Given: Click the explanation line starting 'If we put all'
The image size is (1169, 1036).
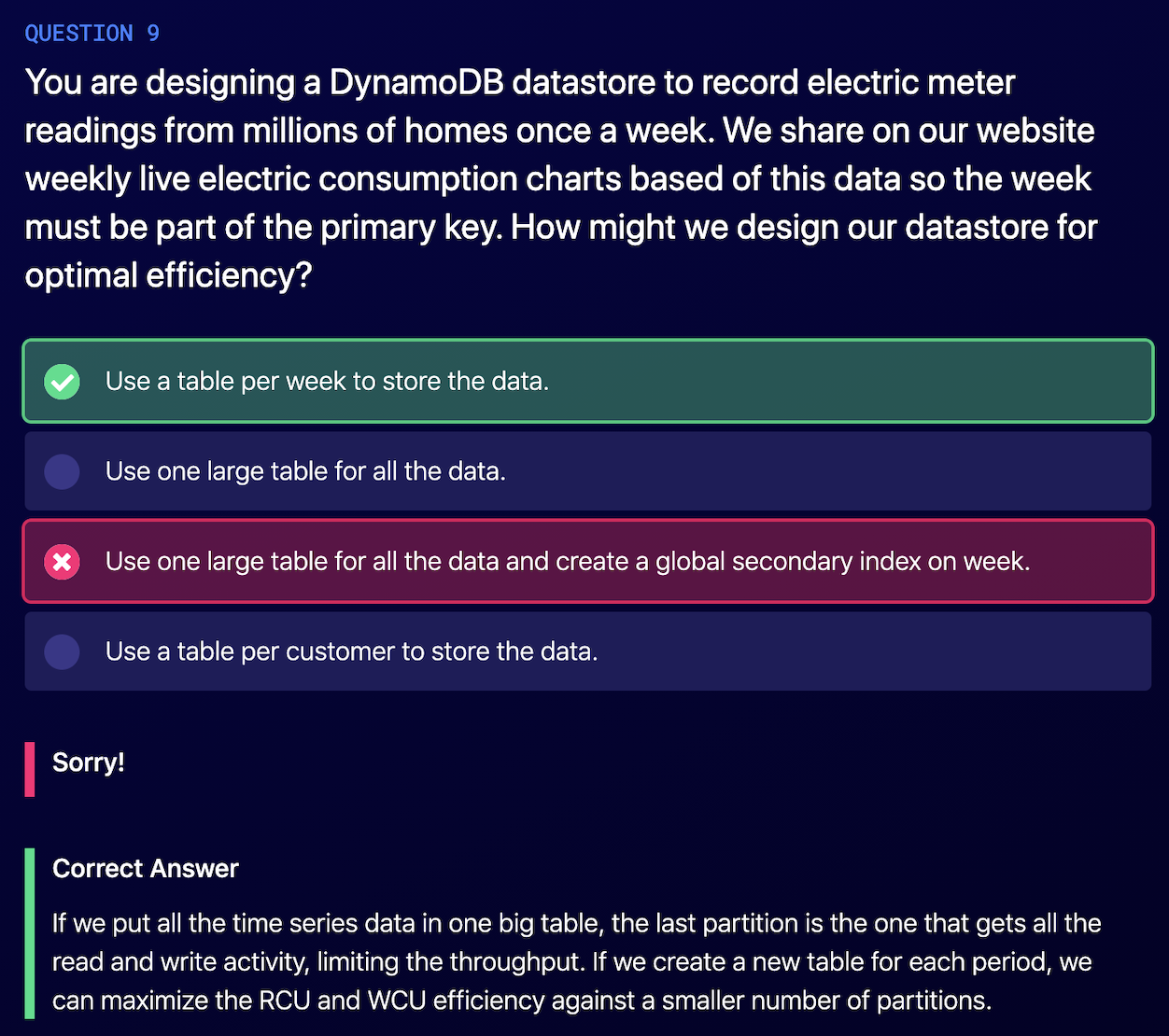Looking at the screenshot, I should [x=576, y=924].
